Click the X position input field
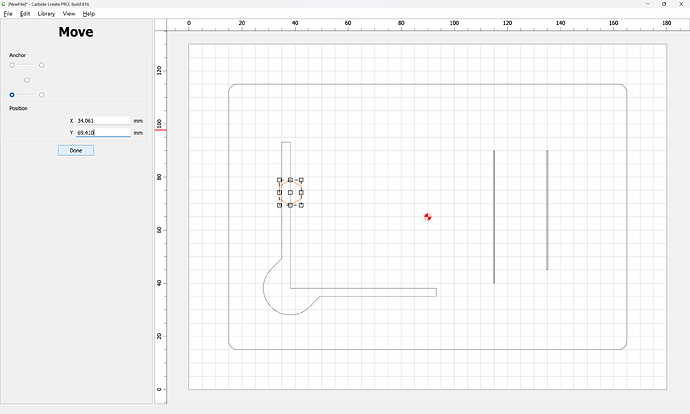This screenshot has height=414, width=690. point(103,121)
